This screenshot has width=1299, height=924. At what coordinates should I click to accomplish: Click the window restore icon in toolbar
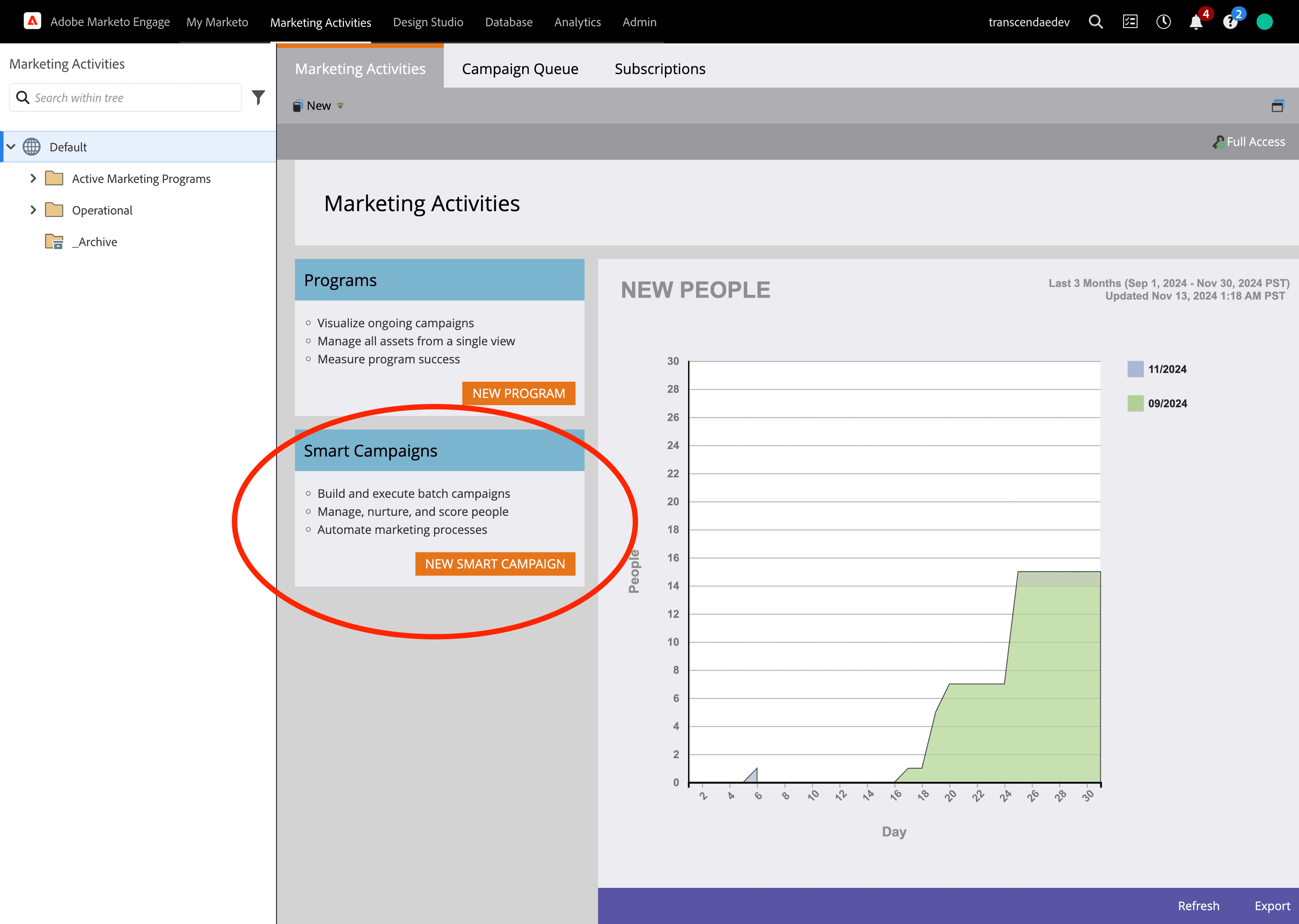coord(1277,106)
